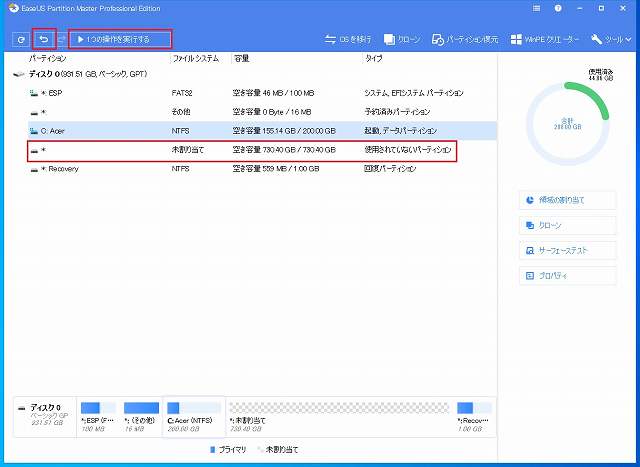Click the refresh icon in the toolbar

click(21, 40)
